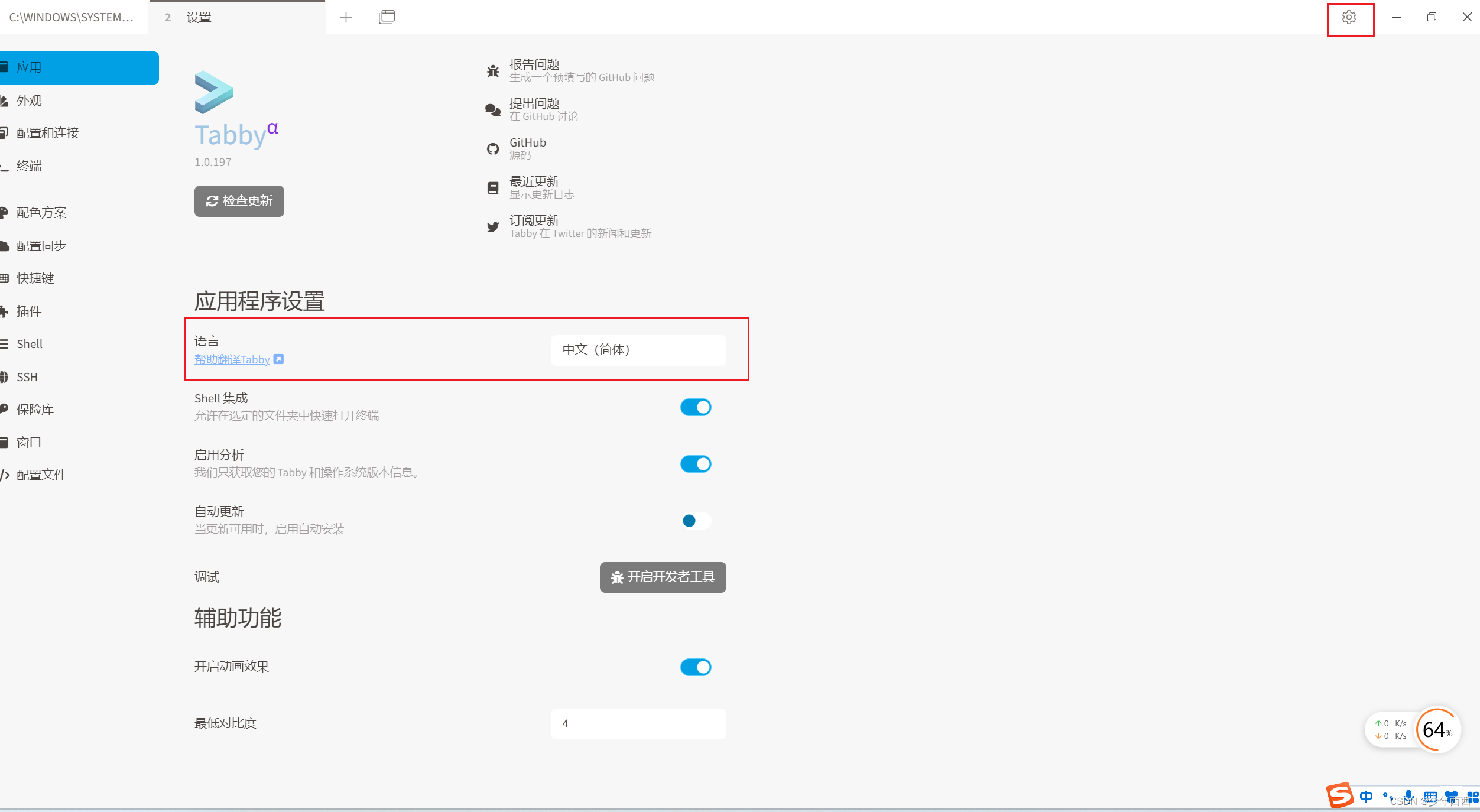Click the bug icon for 报告问题
This screenshot has width=1480, height=812.
tap(493, 71)
